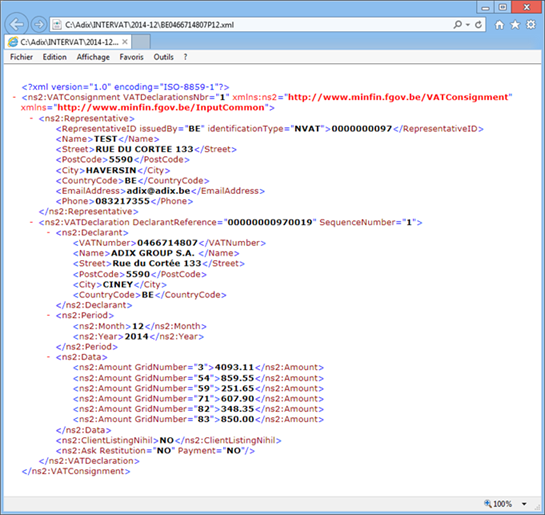Click the zoom level magnifier icon in status bar
545x515 pixels.
(x=488, y=503)
